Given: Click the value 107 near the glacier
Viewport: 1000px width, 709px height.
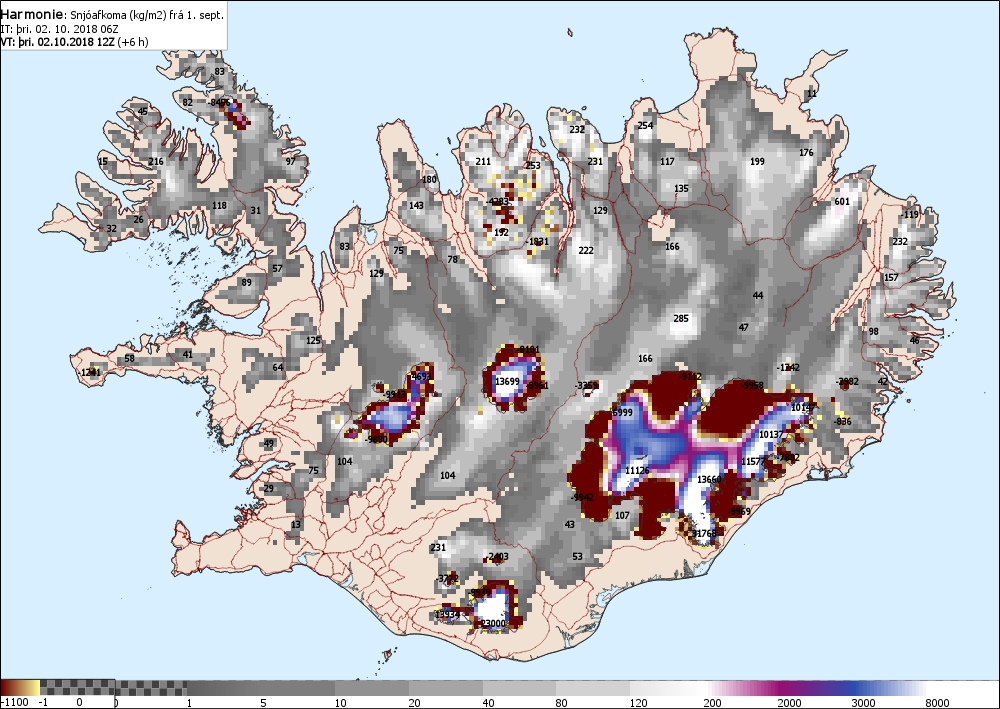Looking at the screenshot, I should point(622,516).
